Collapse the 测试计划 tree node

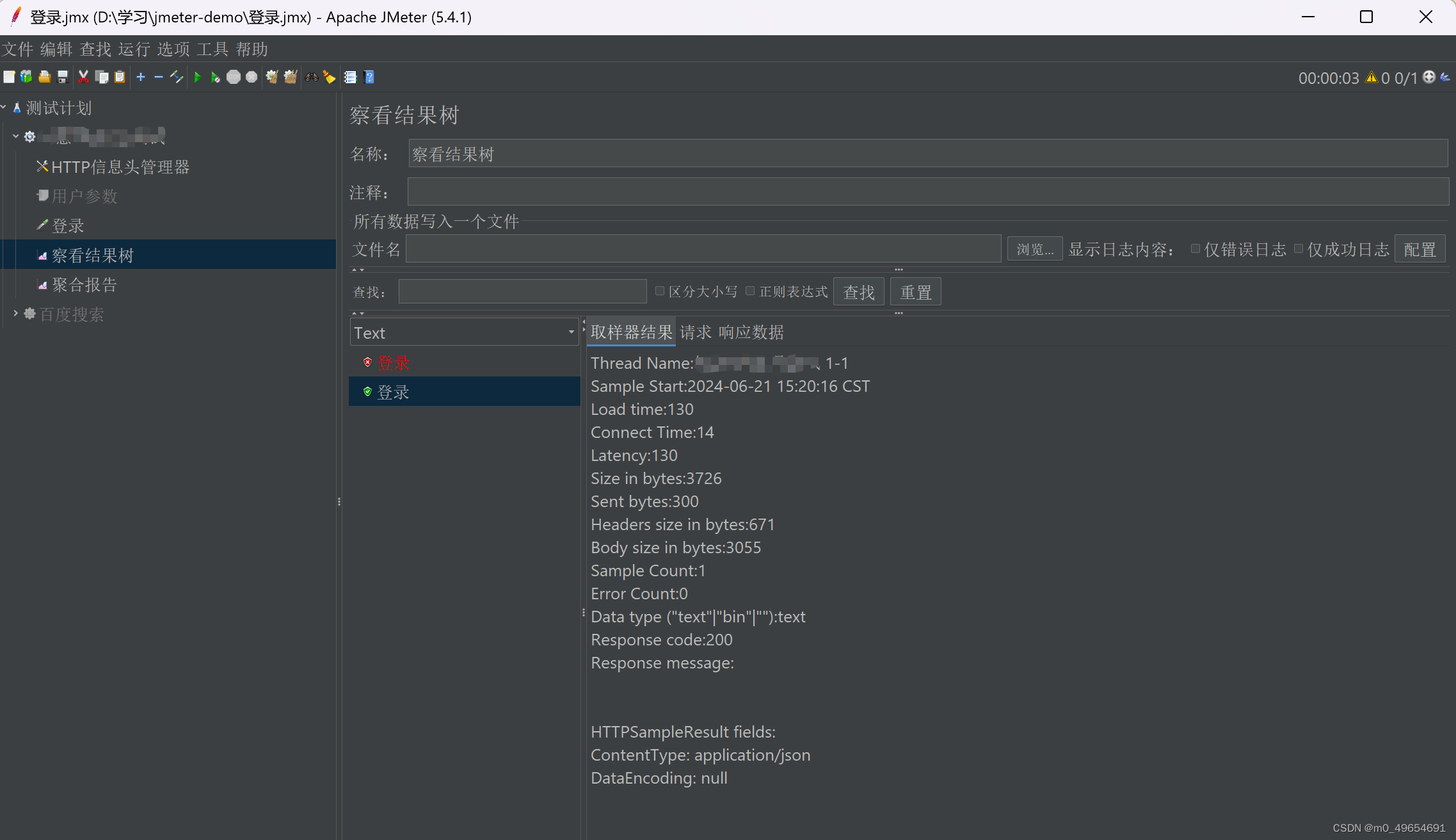[x=4, y=108]
